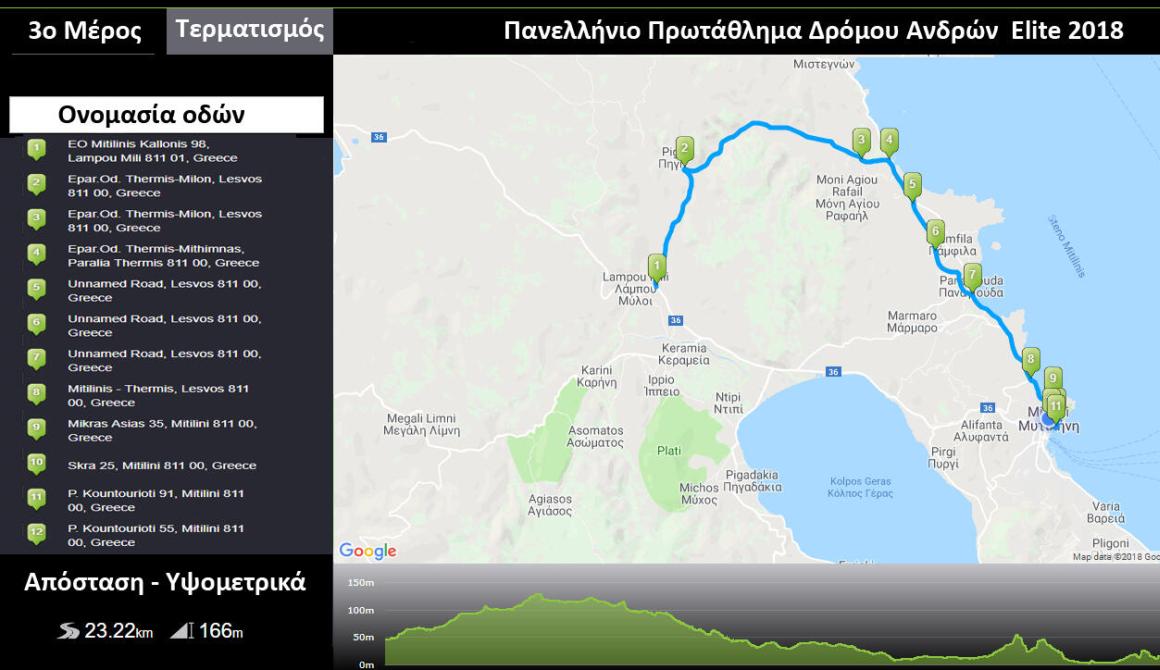Screen dimensions: 1160x670
Task: Click the race title 'Πανελλήνιο Πρωτάθλημα Δρόμου Ανδρών Elite 2018'
Action: [813, 30]
